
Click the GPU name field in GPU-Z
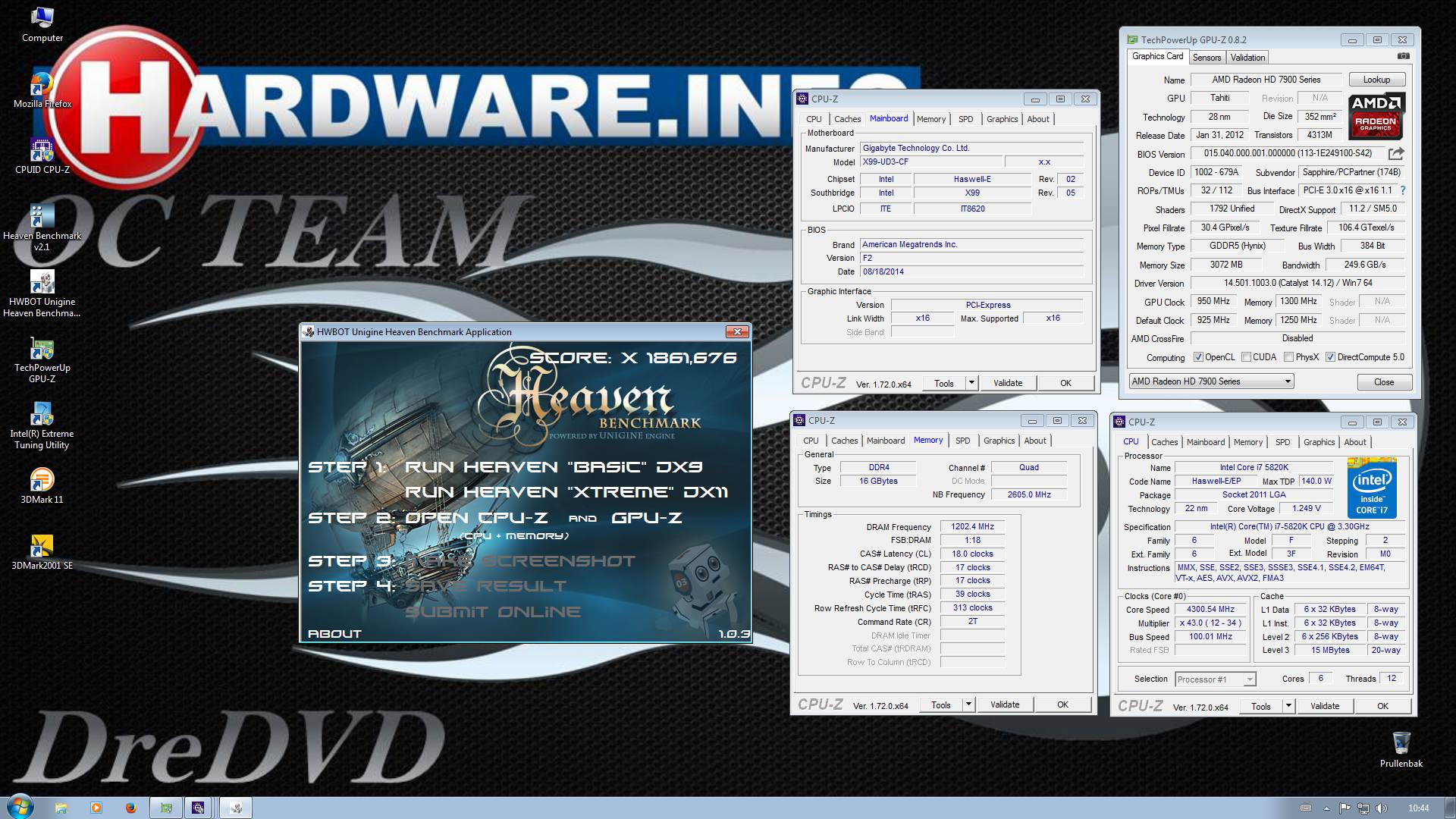point(1219,98)
